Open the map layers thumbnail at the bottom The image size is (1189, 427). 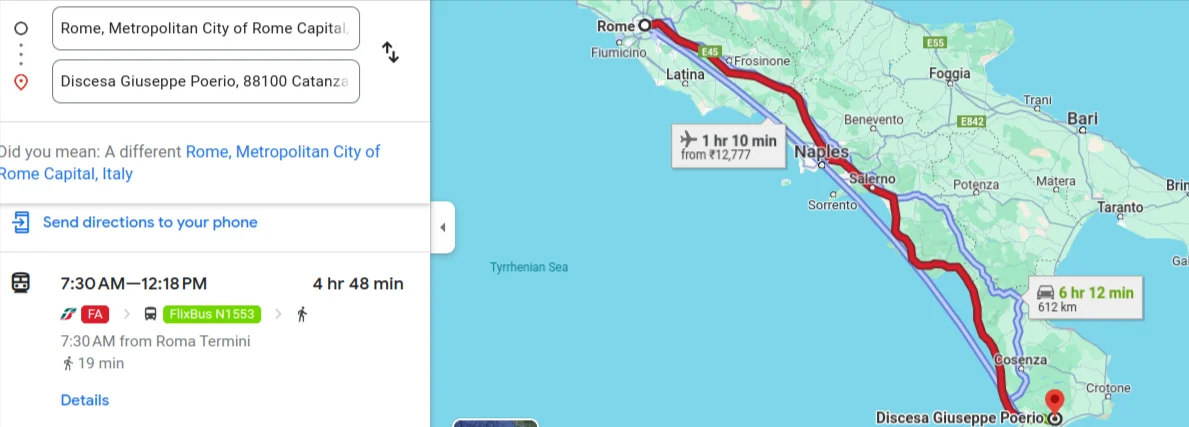tap(495, 422)
